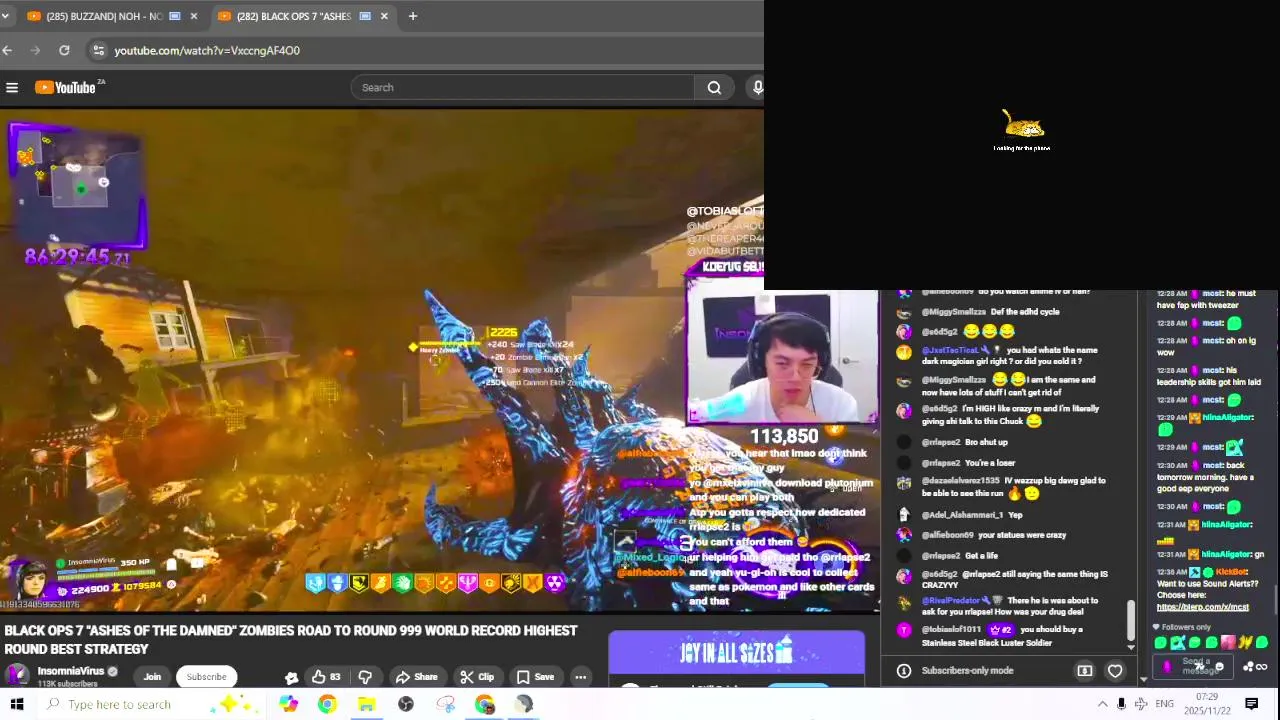
Task: Open the more actions three-dot menu
Action: pos(580,677)
